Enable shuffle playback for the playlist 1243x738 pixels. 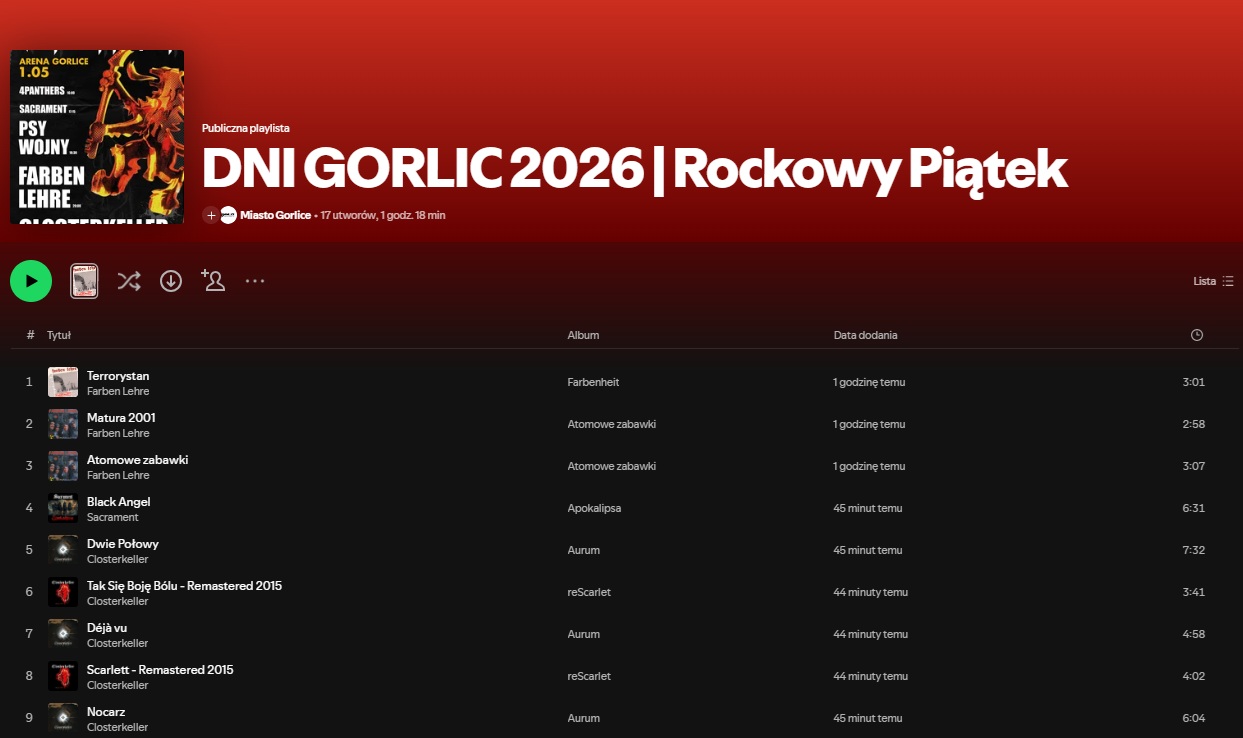pos(128,281)
